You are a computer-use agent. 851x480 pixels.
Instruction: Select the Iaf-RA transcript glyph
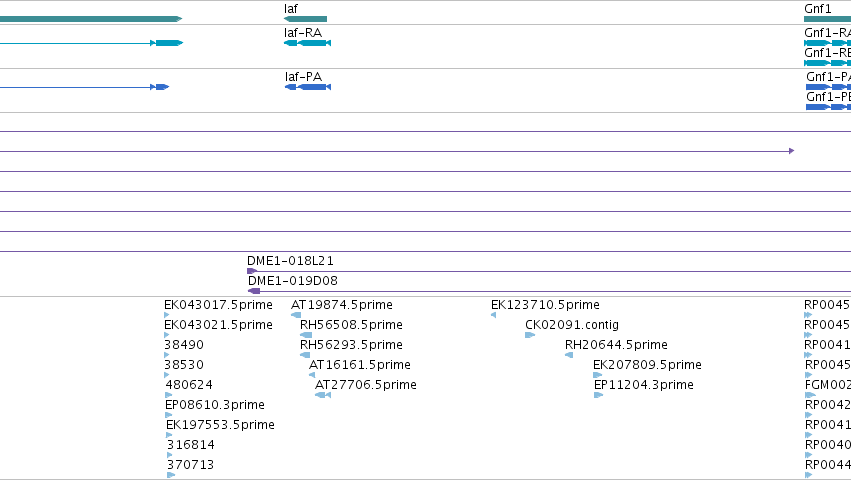307,43
